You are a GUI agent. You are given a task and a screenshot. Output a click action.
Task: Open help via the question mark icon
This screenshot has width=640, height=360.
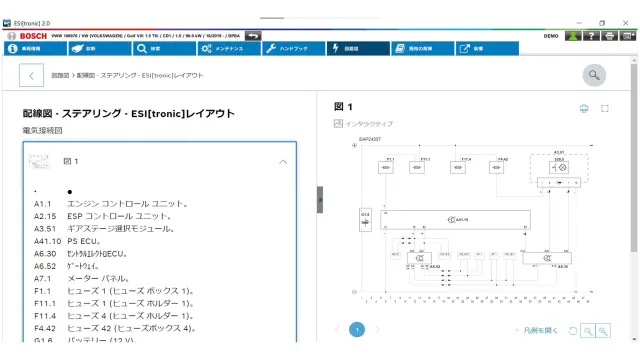[591, 36]
